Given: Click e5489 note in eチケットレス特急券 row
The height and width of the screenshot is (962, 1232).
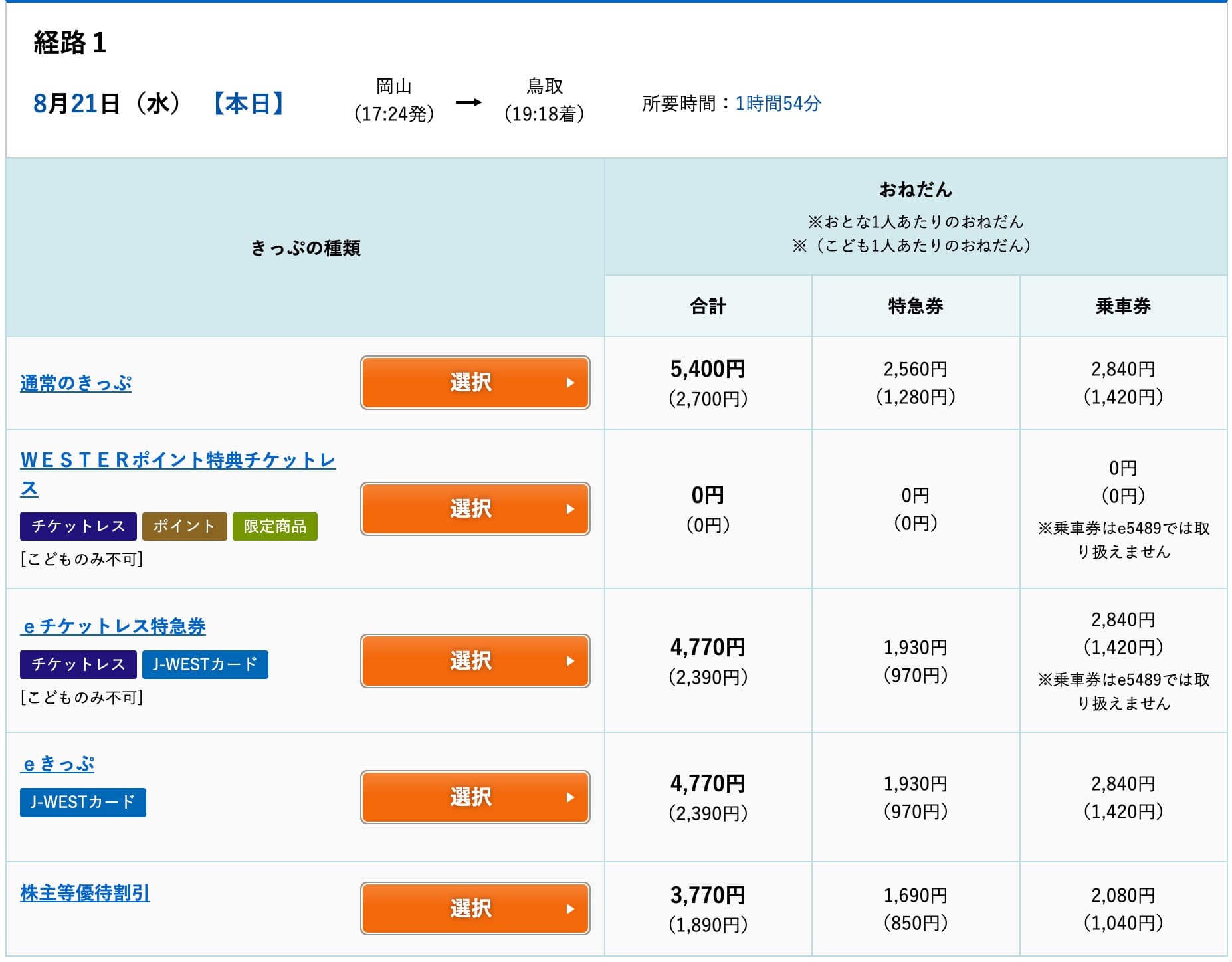Looking at the screenshot, I should click(1123, 692).
